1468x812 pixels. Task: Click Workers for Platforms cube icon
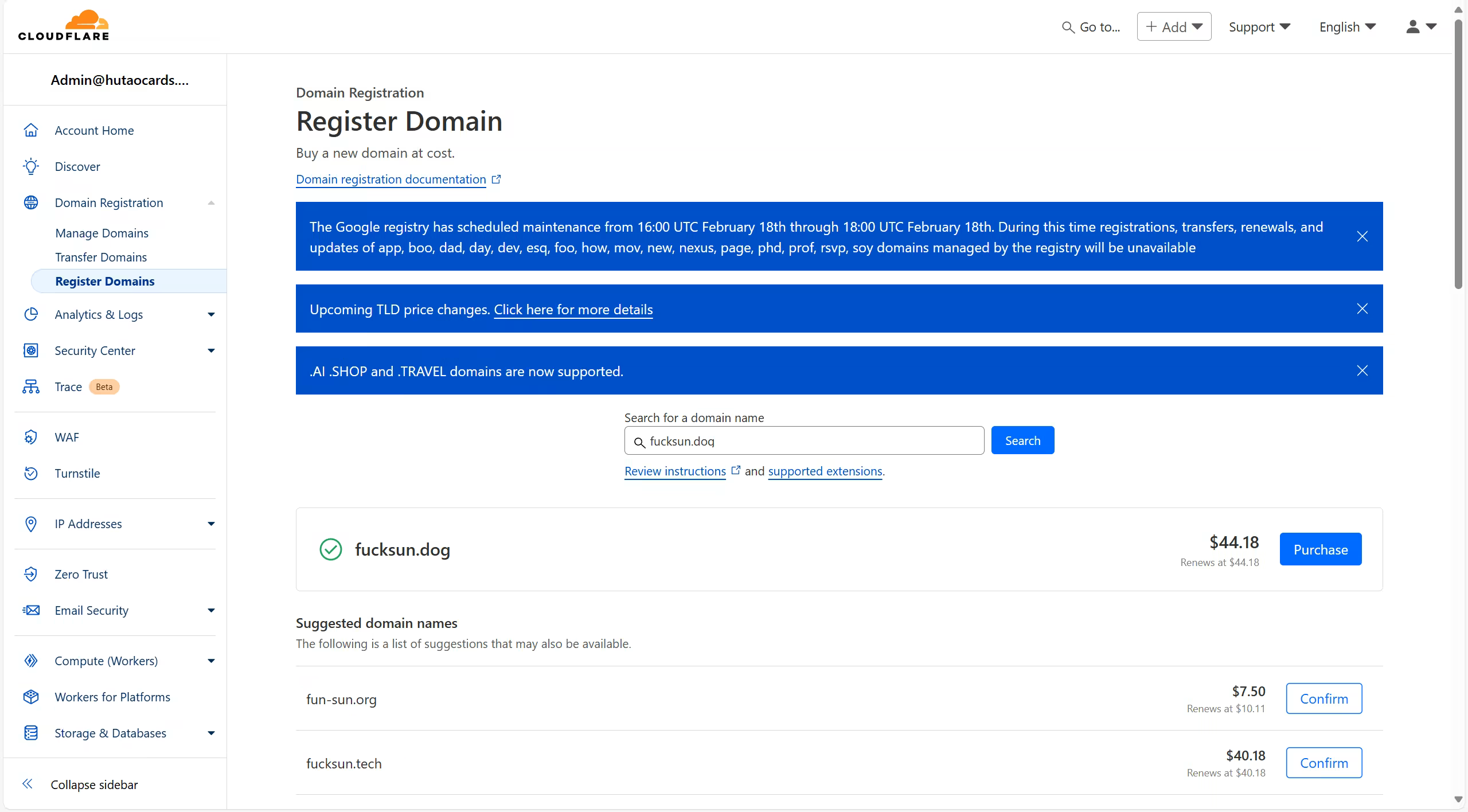(31, 697)
